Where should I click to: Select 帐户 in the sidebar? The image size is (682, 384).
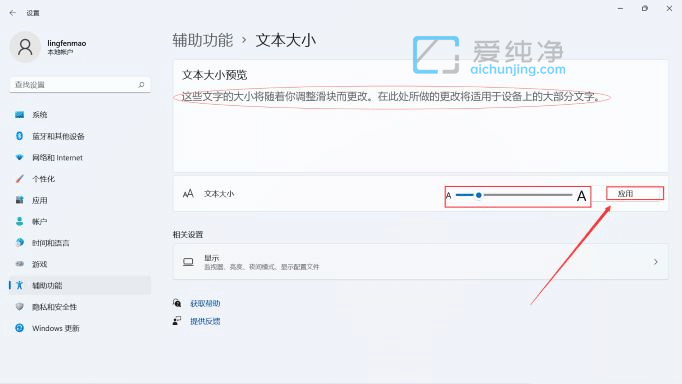(80, 221)
